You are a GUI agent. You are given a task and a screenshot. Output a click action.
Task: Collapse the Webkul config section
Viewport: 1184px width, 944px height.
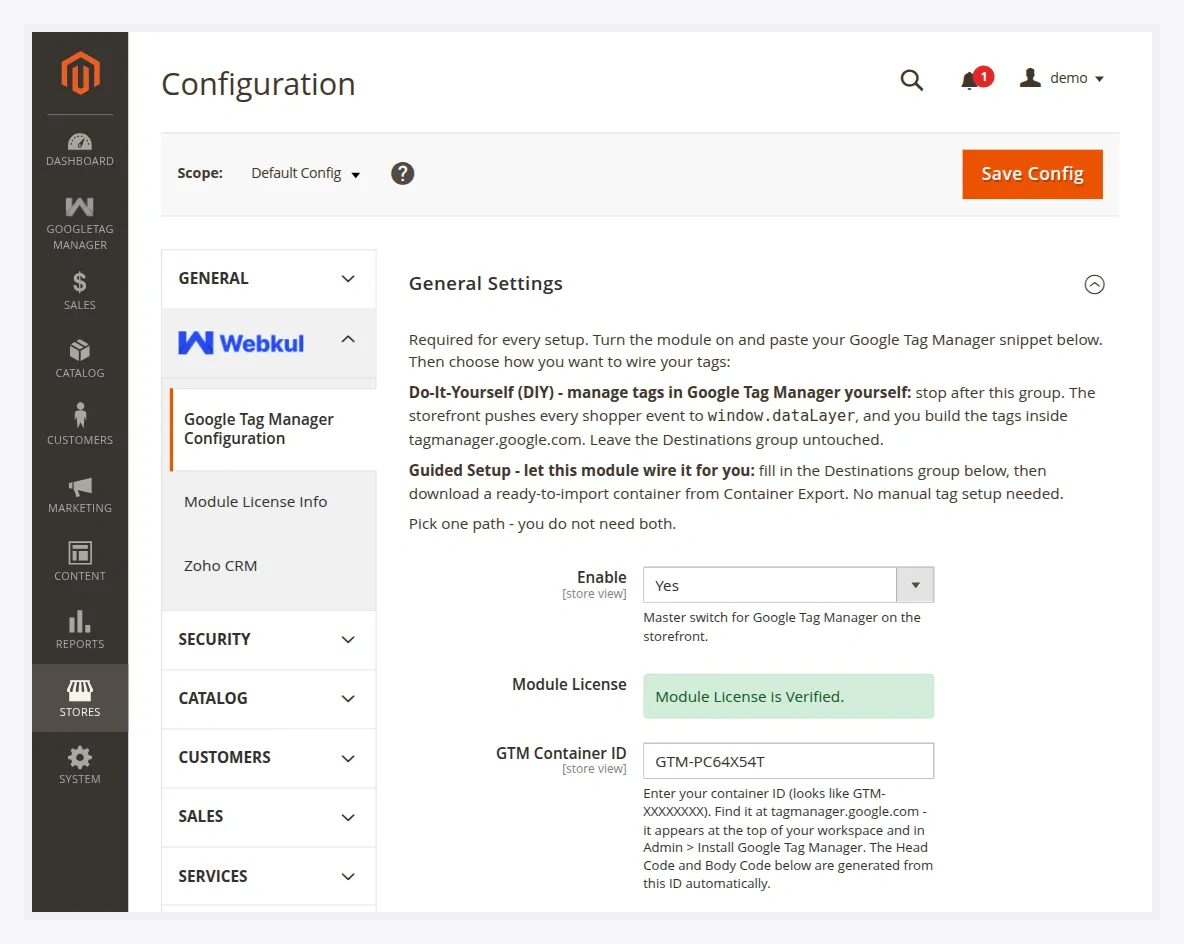coord(269,343)
